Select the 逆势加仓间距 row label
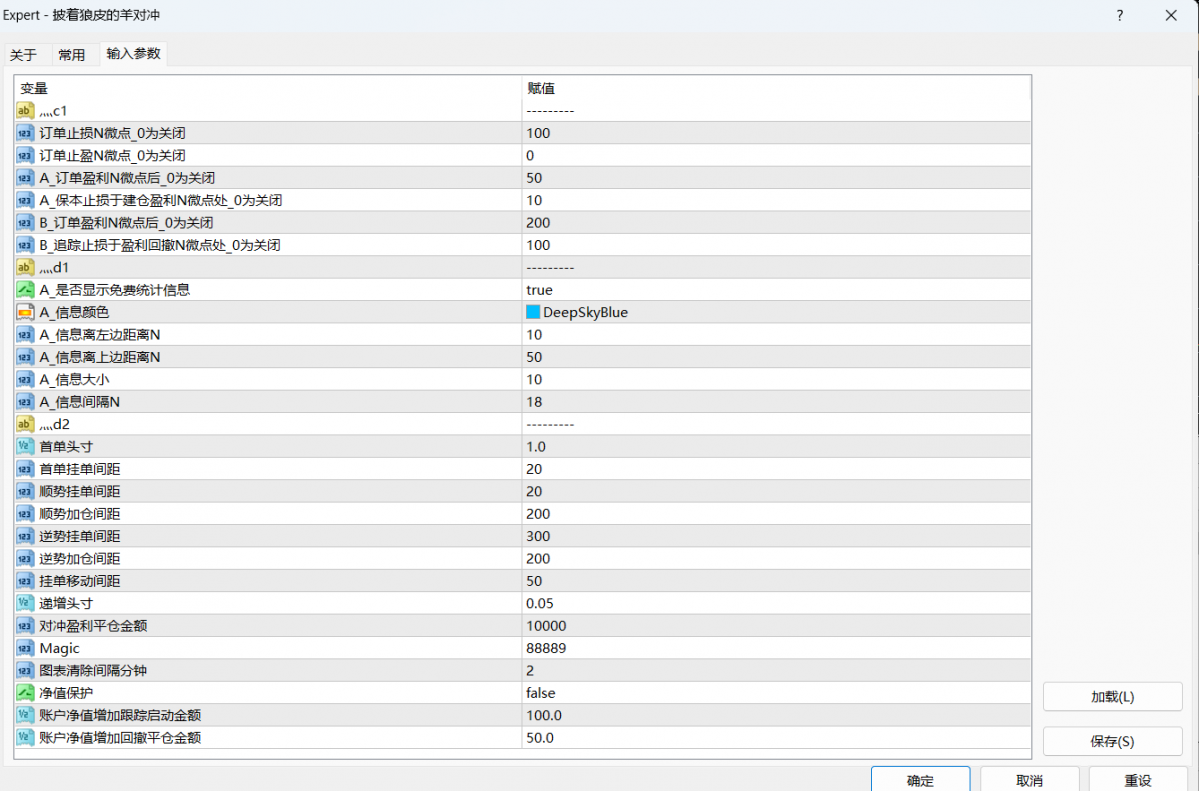The image size is (1199, 791). point(80,558)
